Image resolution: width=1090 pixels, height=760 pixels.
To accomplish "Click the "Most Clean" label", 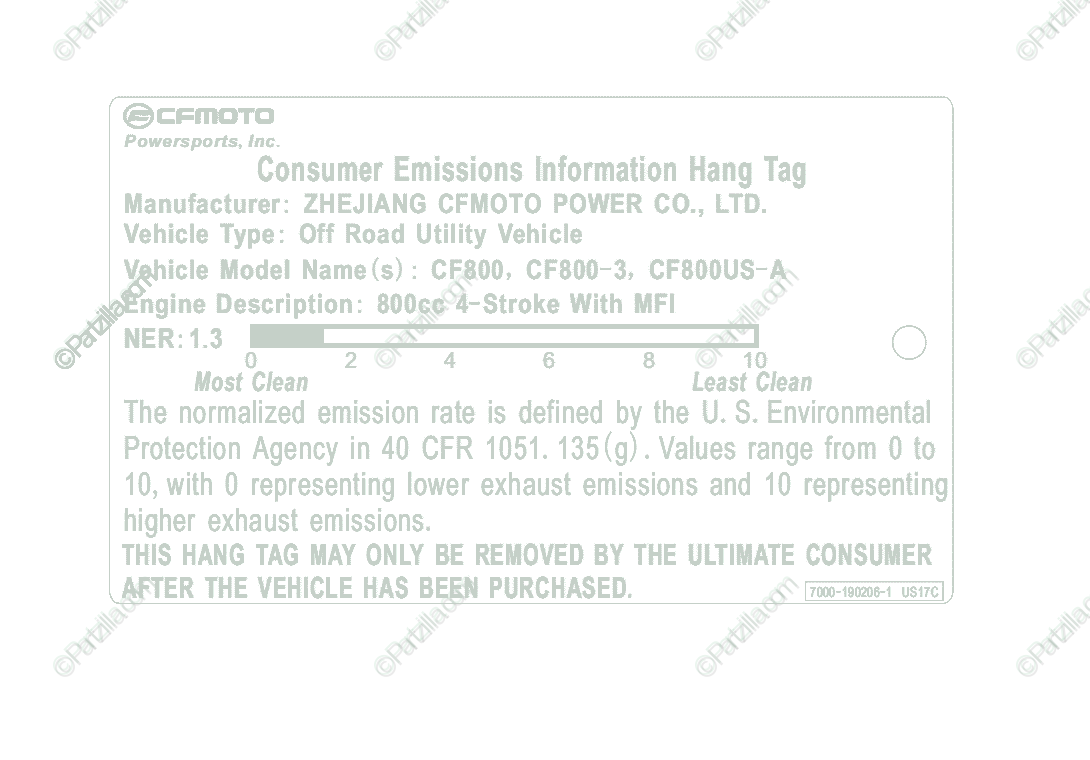I will (x=251, y=382).
